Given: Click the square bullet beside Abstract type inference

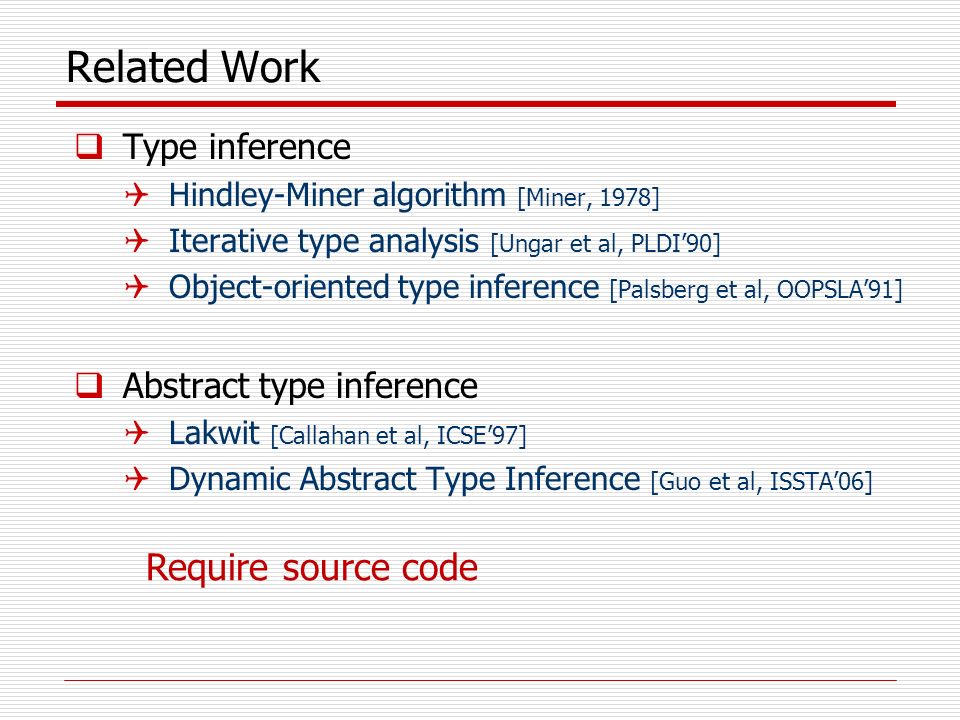Looking at the screenshot, I should [x=89, y=385].
